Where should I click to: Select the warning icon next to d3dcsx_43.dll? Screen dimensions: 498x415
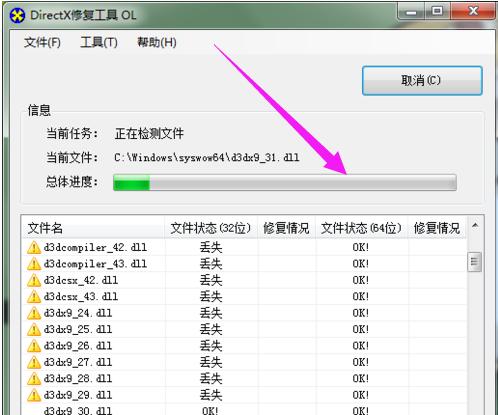pyautogui.click(x=34, y=297)
